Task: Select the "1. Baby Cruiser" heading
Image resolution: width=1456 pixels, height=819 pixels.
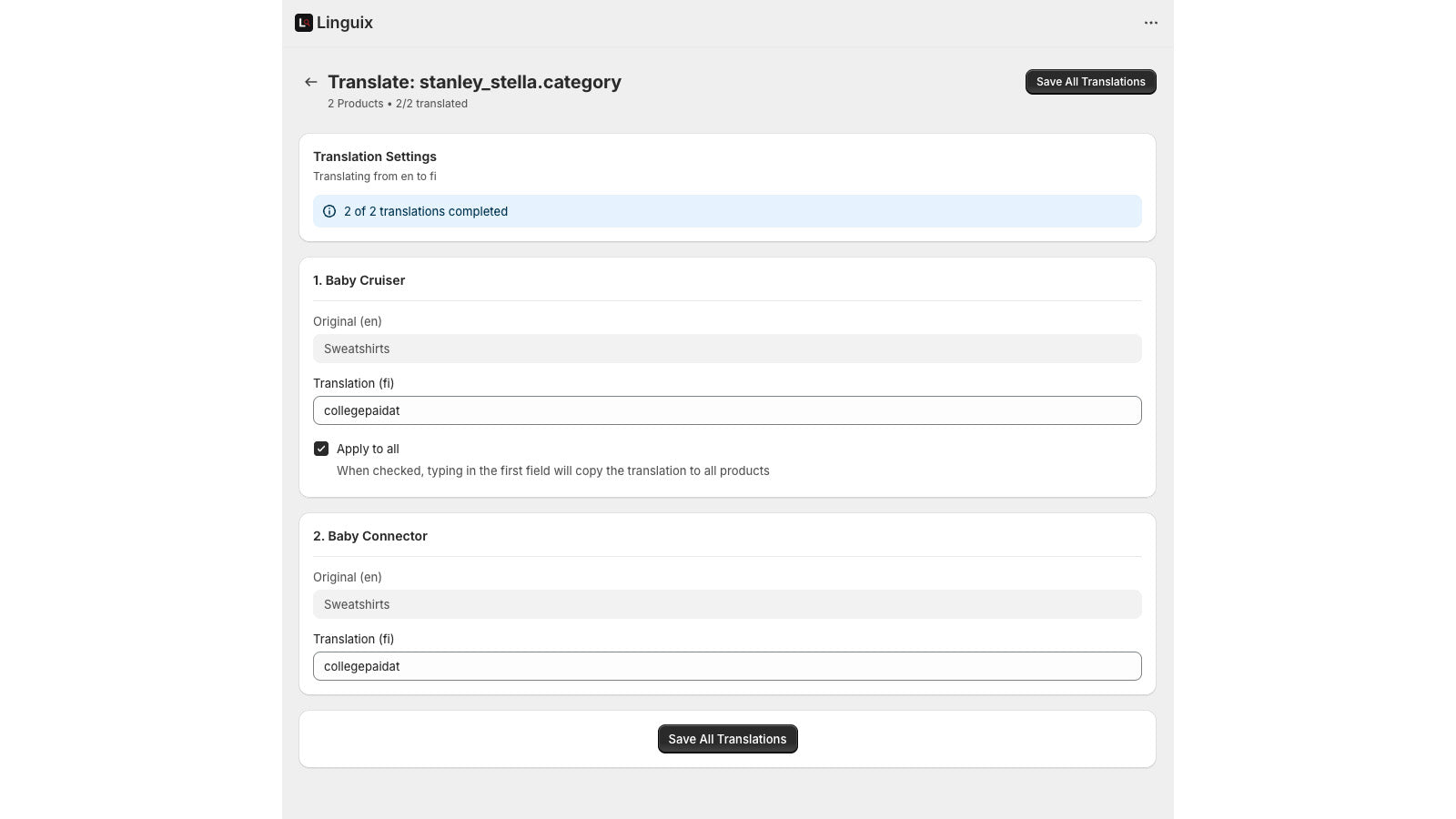Action: [x=359, y=280]
